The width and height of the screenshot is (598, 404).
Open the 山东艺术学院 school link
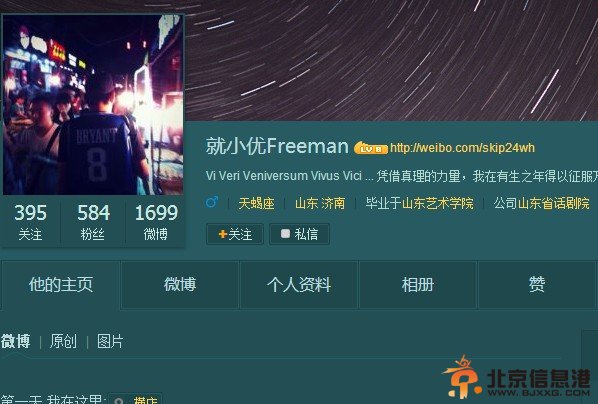[438, 203]
